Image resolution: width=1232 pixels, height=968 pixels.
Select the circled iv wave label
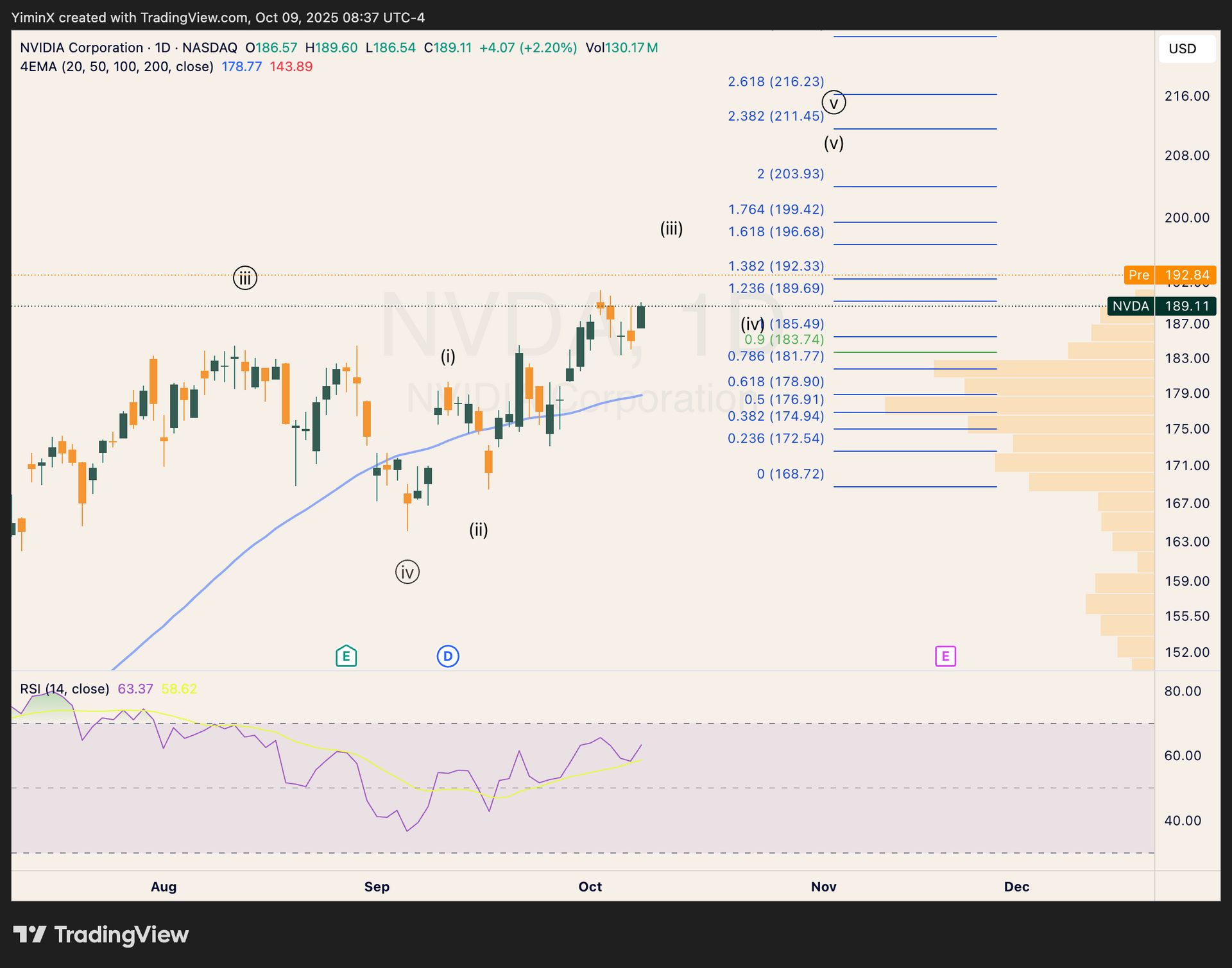point(407,572)
